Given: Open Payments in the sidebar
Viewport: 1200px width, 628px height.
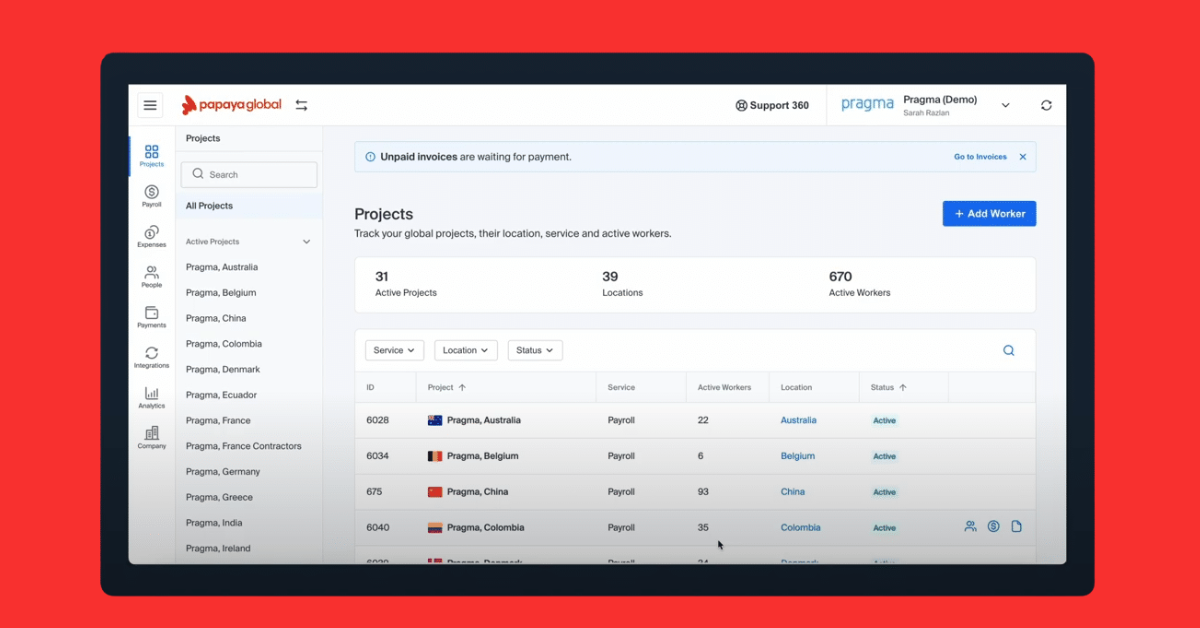Looking at the screenshot, I should coord(151,317).
